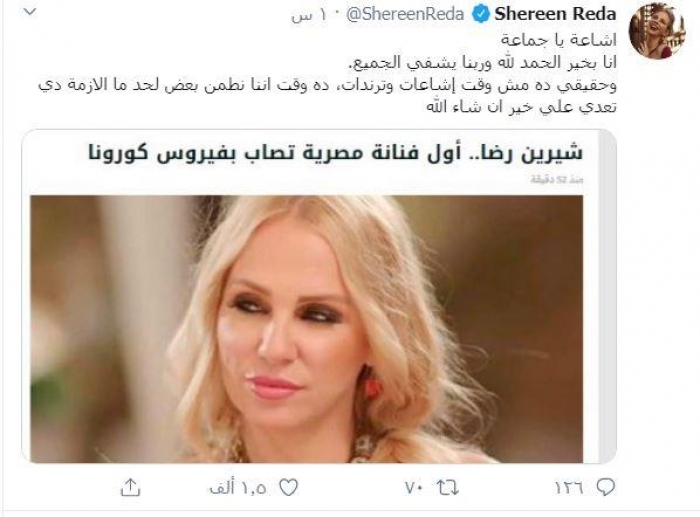Click the reply count ١٢٦
The width and height of the screenshot is (700, 517).
569,488
